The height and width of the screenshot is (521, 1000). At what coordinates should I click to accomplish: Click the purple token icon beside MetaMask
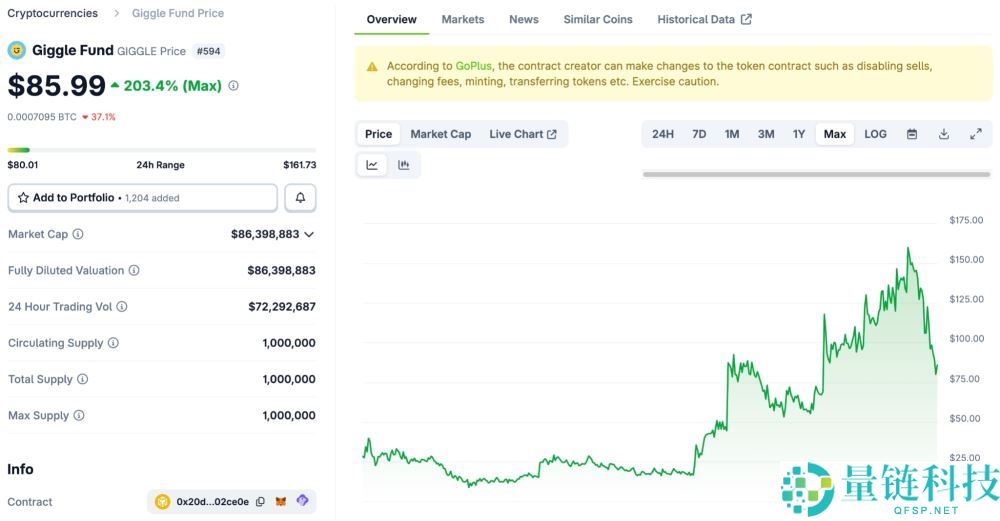(302, 501)
